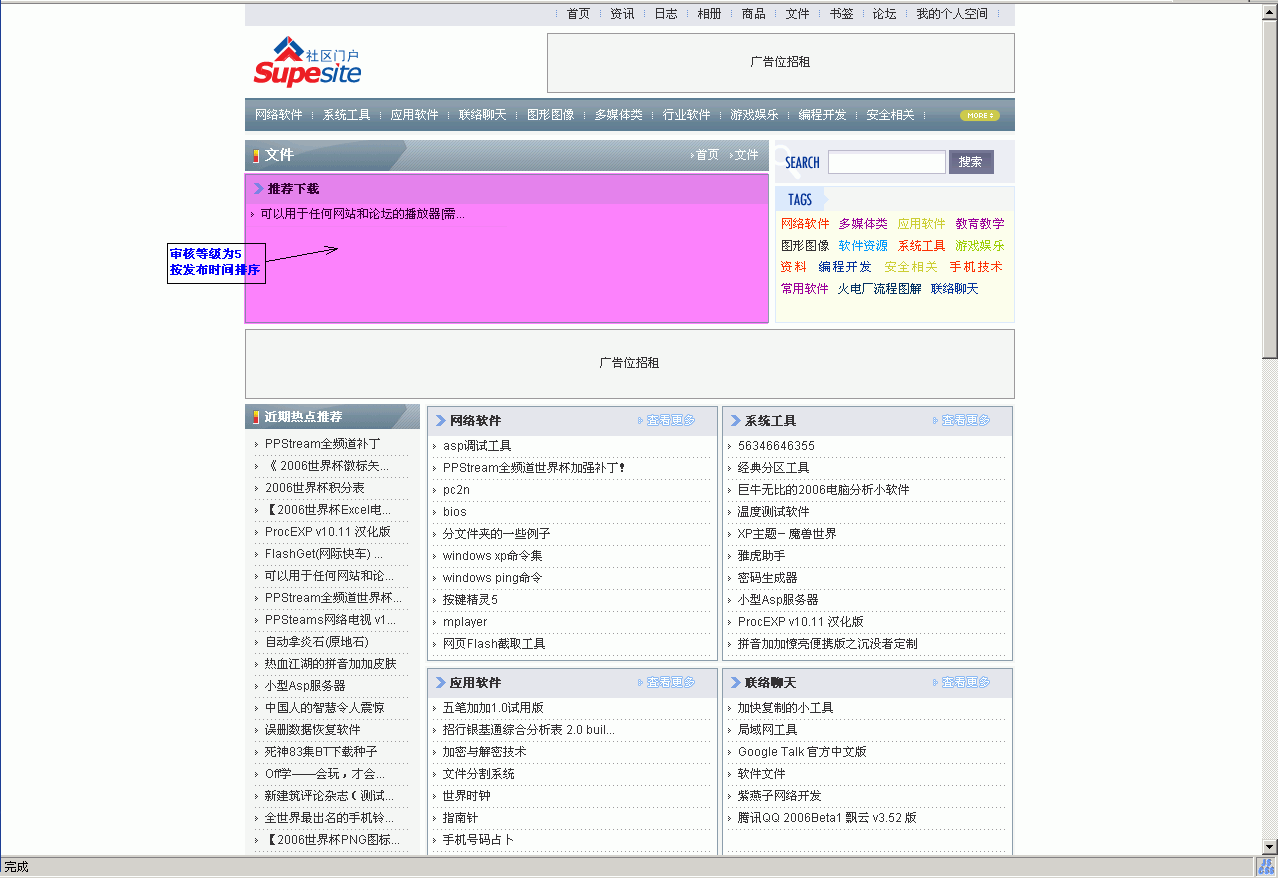Screen dimensions: 1278x878
Task: Open PPStream全频道世界杯加强补丁 entry
Action: [x=534, y=468]
